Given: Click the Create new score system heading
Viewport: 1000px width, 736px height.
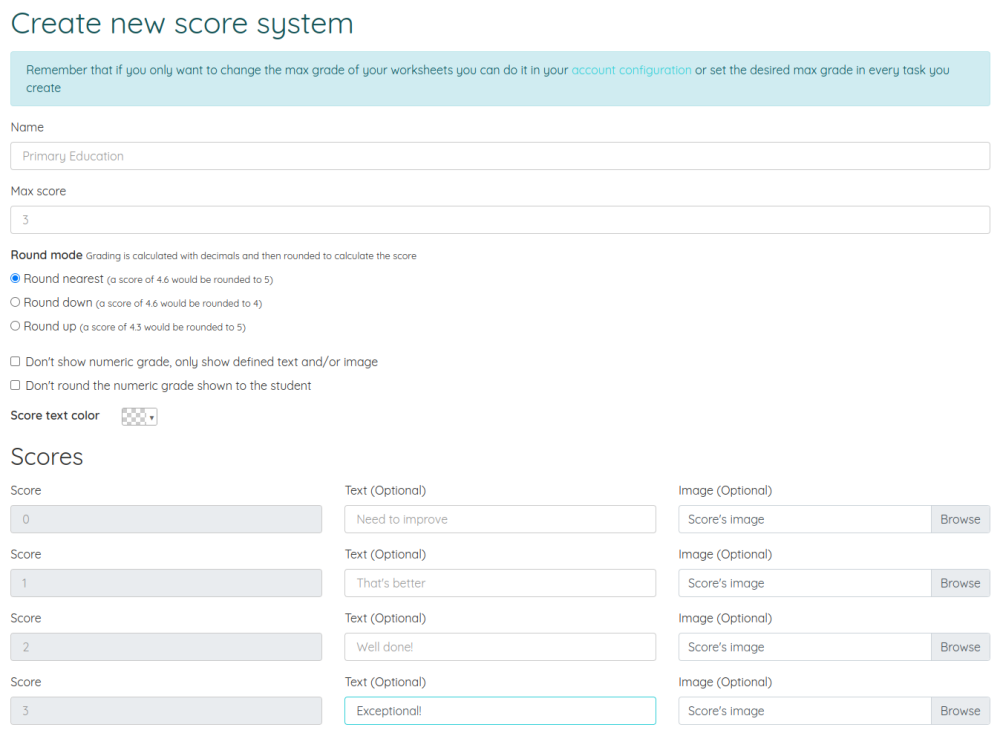Looking at the screenshot, I should tap(182, 24).
